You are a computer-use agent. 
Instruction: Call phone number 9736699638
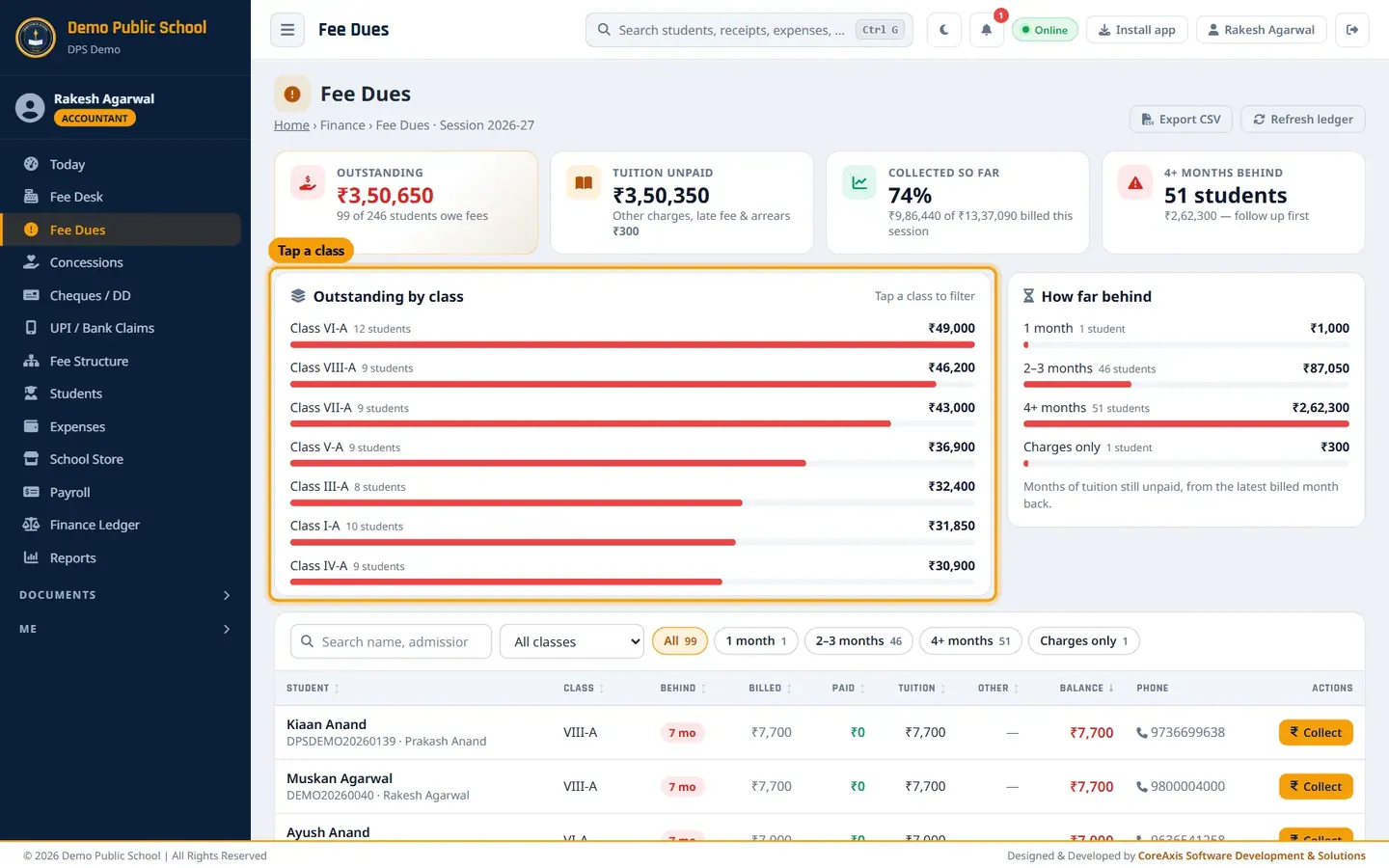1181,733
